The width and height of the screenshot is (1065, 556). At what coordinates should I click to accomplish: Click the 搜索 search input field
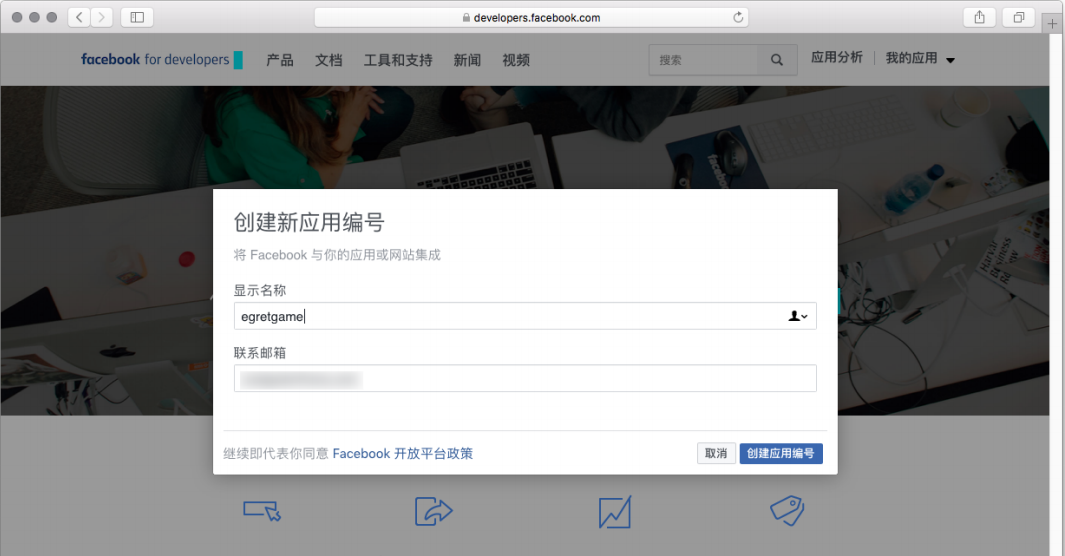704,60
